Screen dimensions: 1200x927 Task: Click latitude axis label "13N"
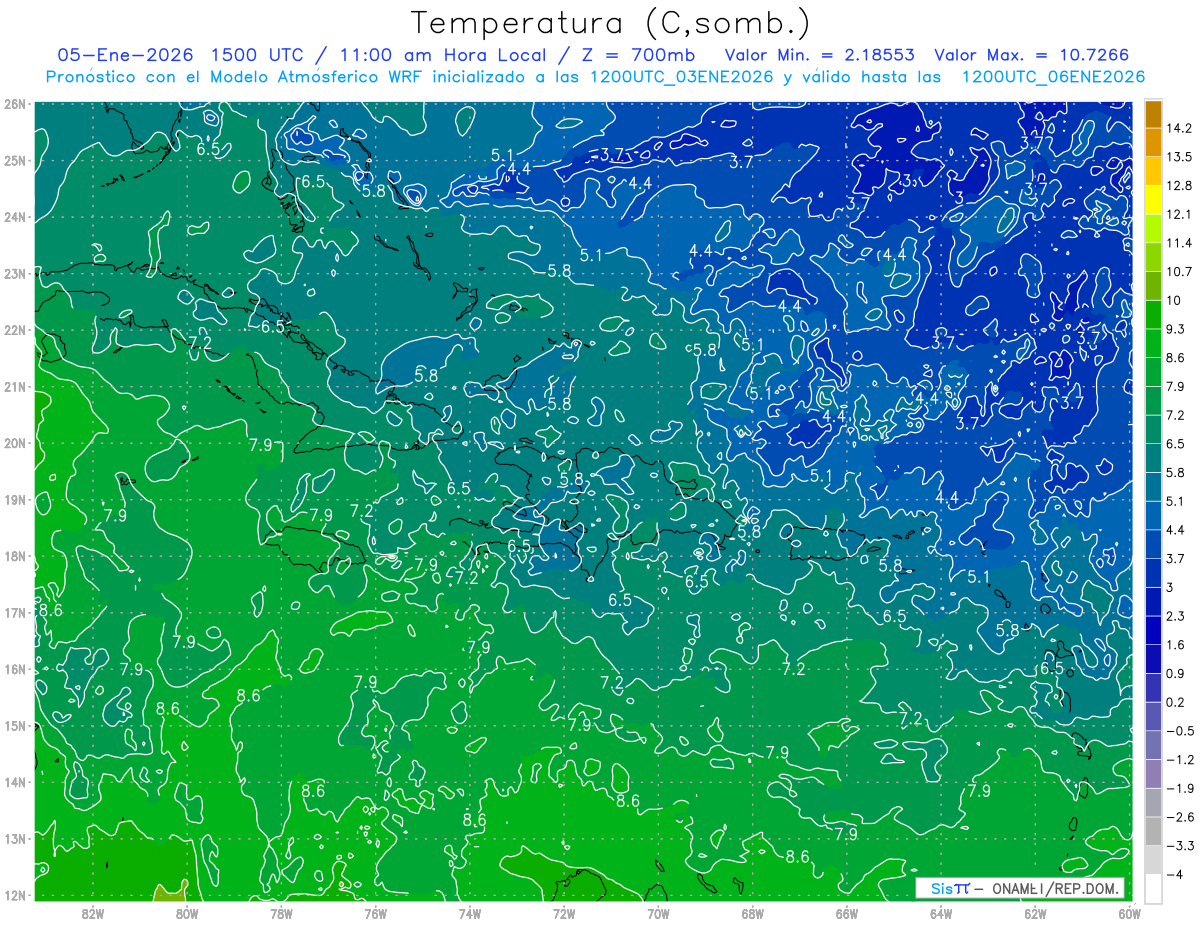click(15, 838)
